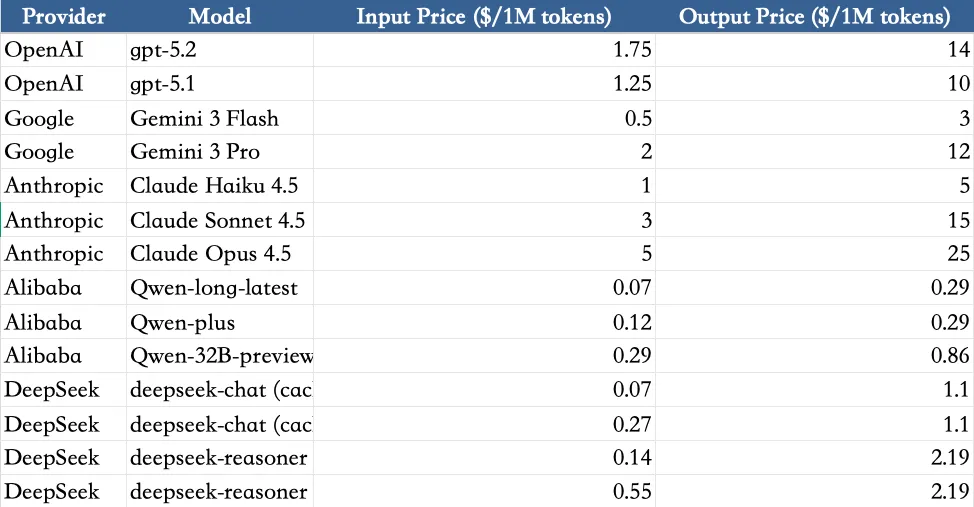974x507 pixels.
Task: Select the gpt-5.2 model cell
Action: tap(220, 50)
